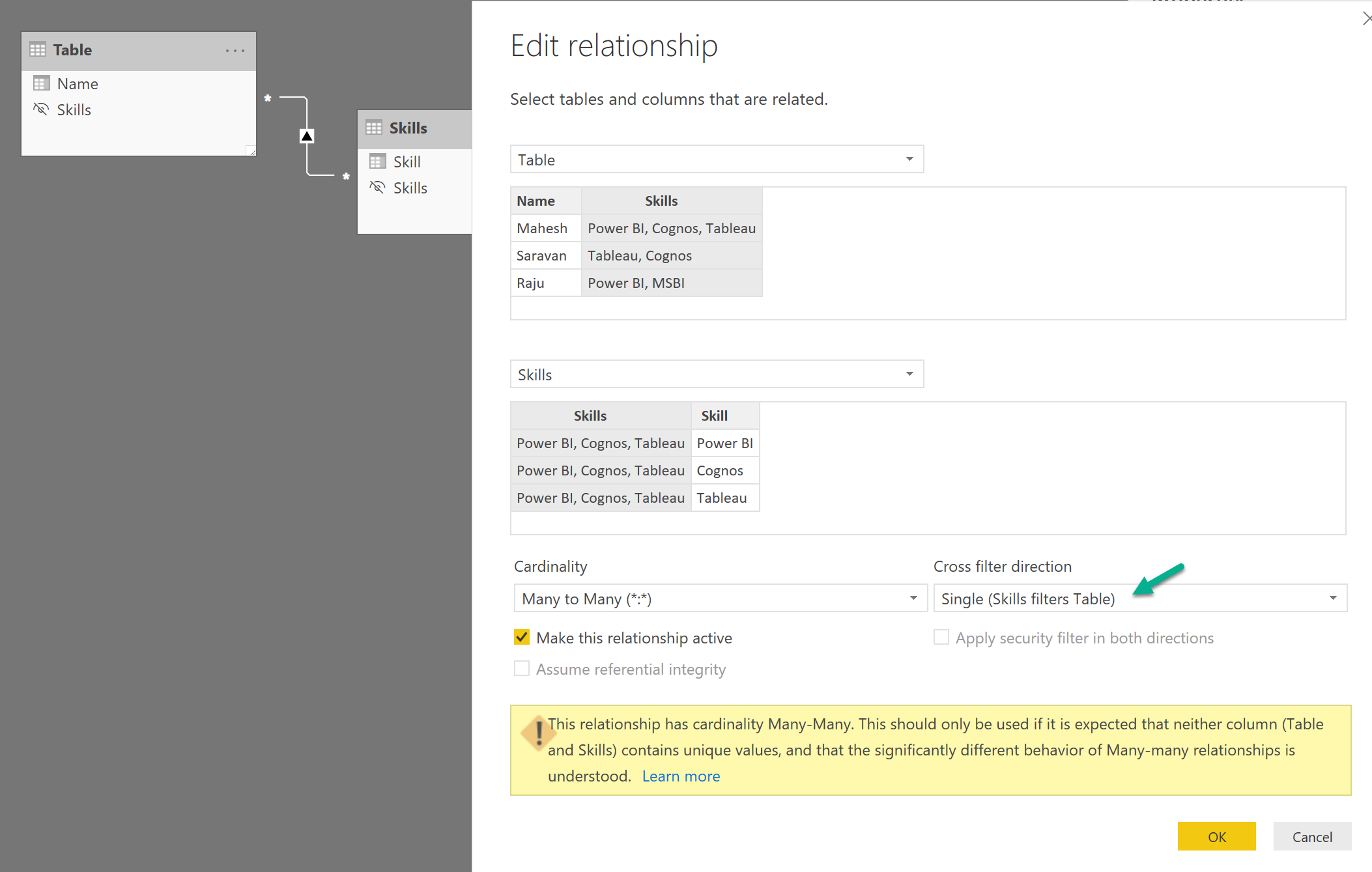Click the Cancel button
This screenshot has height=872, width=1372.
[x=1312, y=836]
